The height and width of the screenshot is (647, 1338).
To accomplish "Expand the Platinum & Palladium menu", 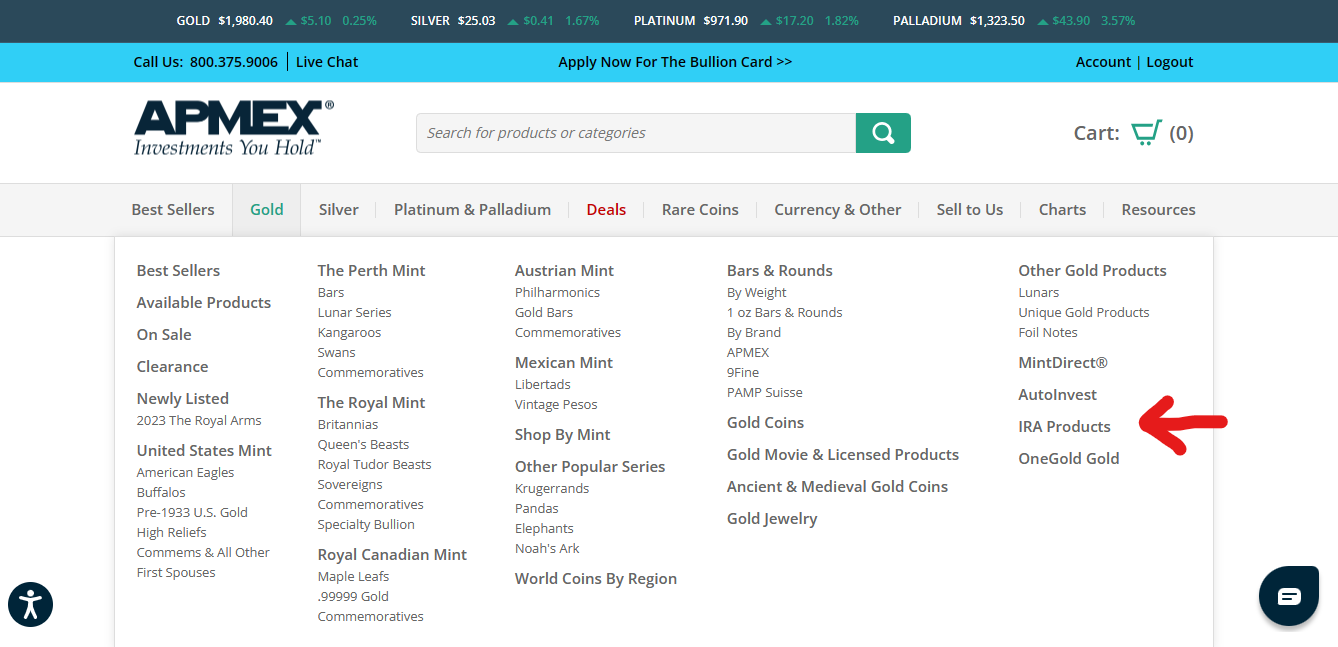I will tap(472, 210).
